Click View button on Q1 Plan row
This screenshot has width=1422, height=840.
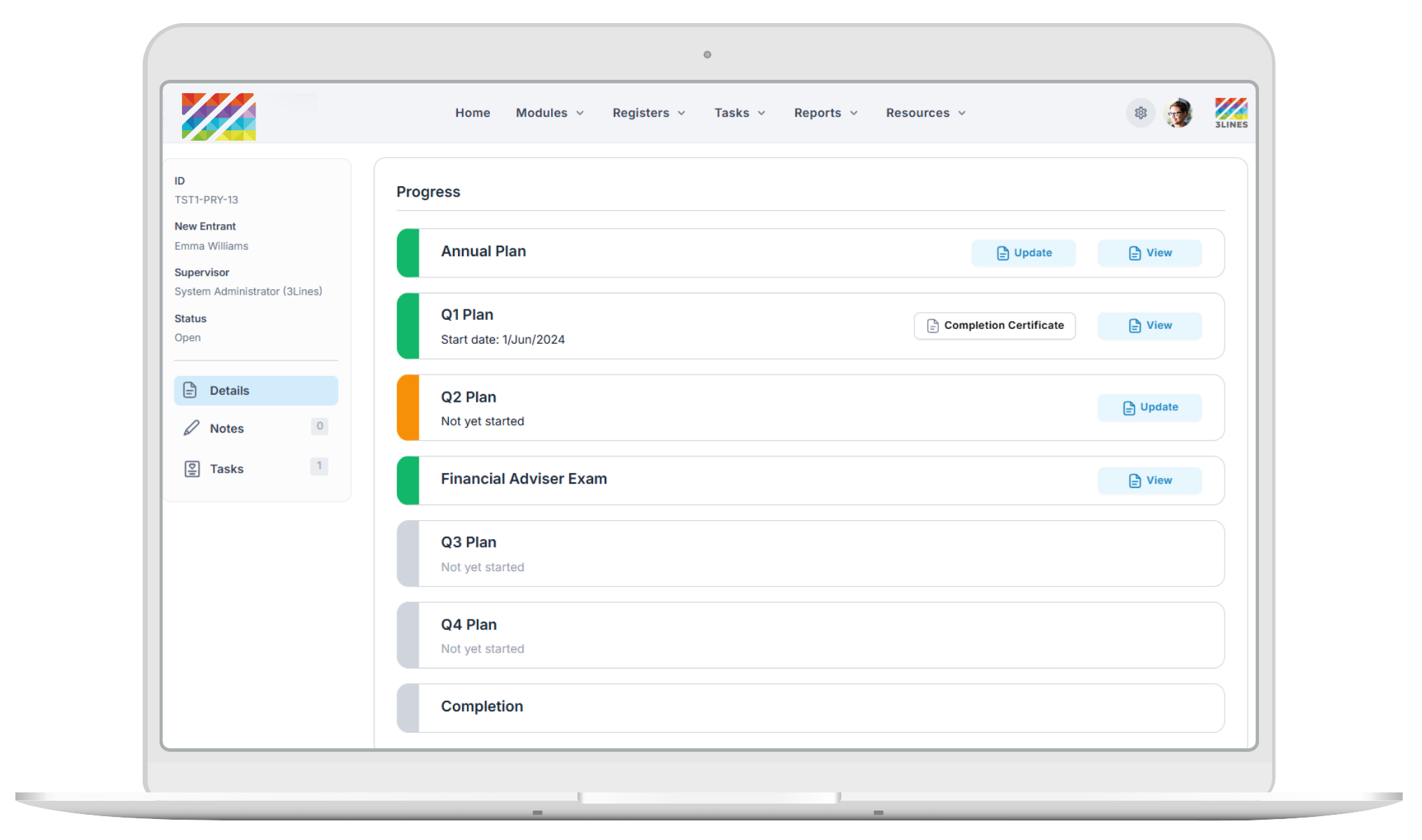click(1150, 325)
